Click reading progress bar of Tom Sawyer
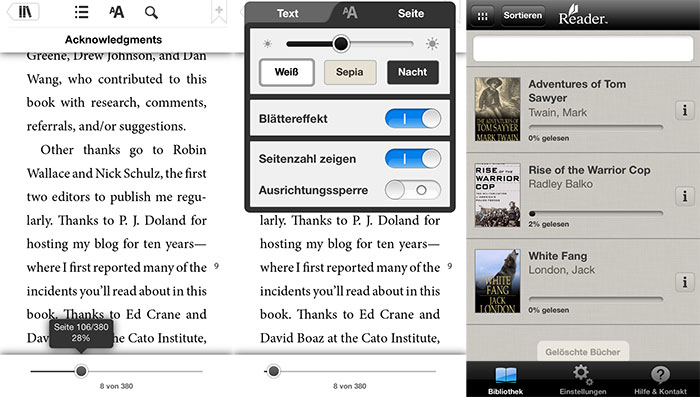 point(596,127)
